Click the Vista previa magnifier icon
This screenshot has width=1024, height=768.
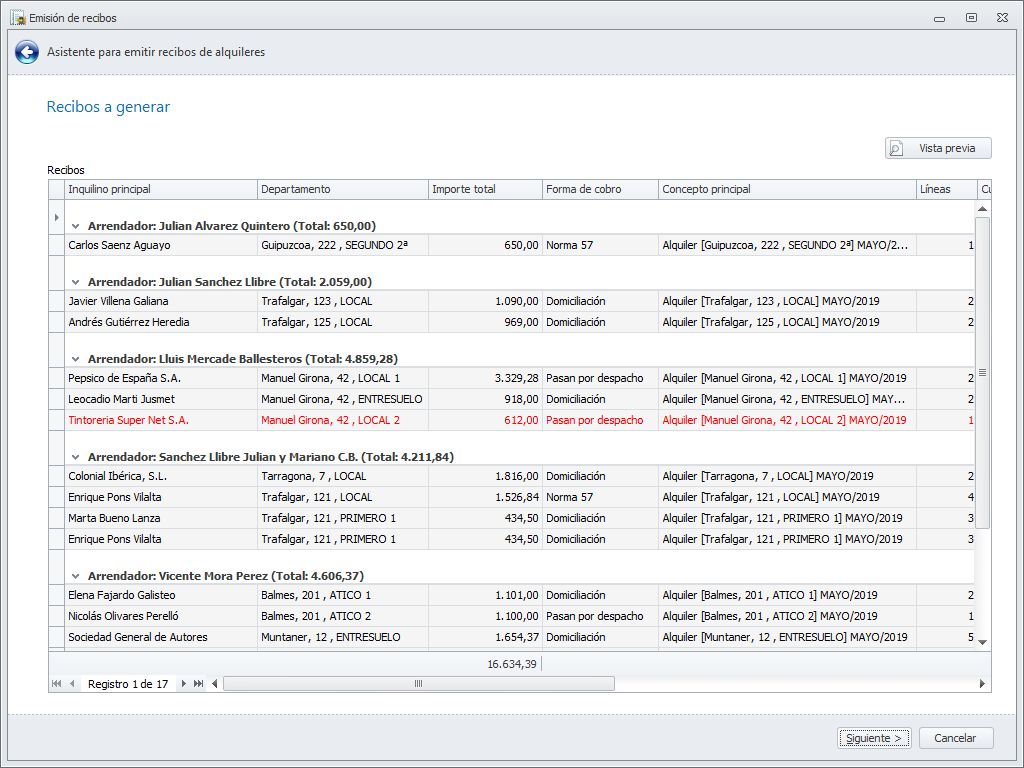[x=897, y=148]
